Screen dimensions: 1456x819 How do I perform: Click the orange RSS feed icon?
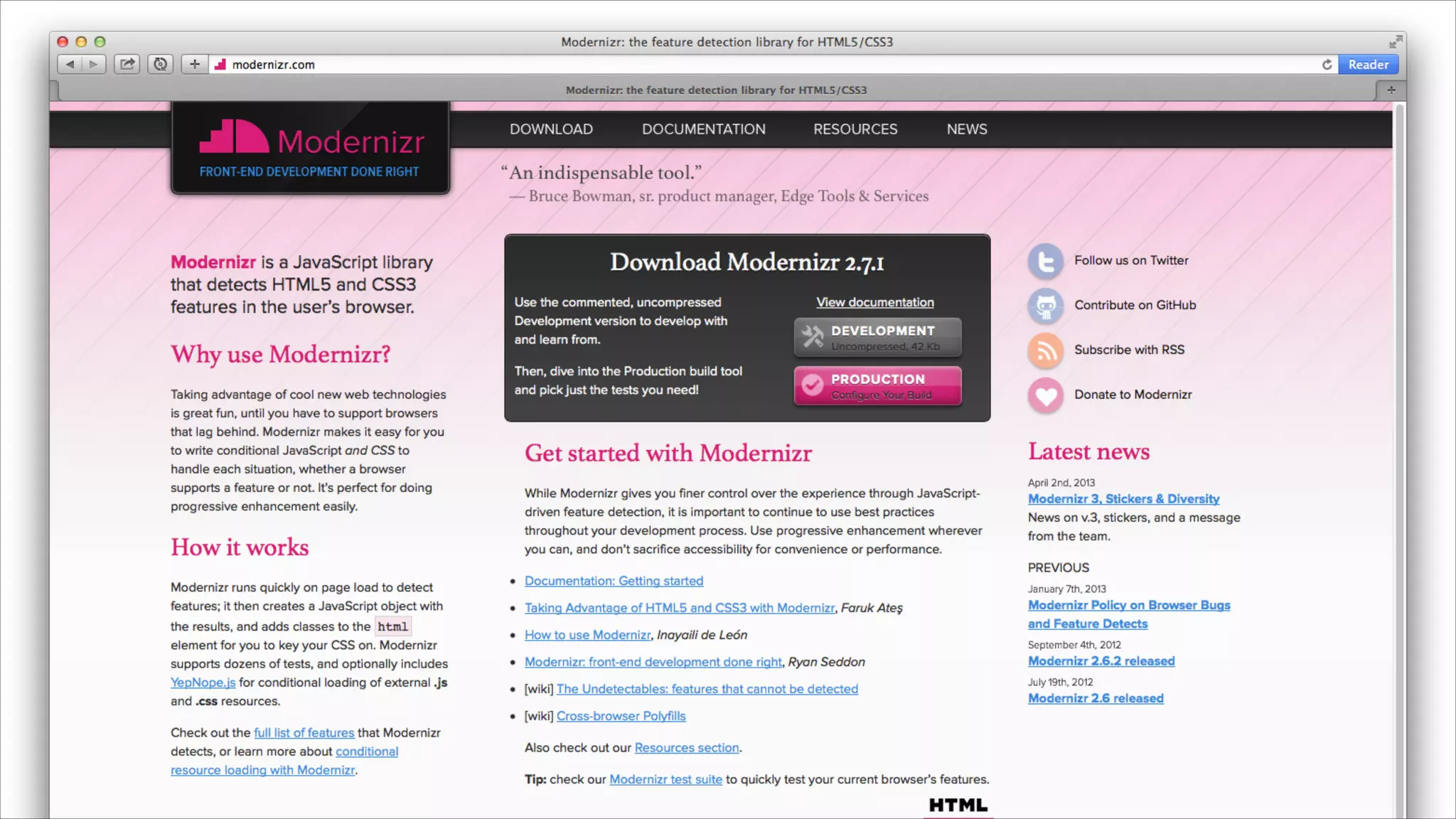[1045, 350]
